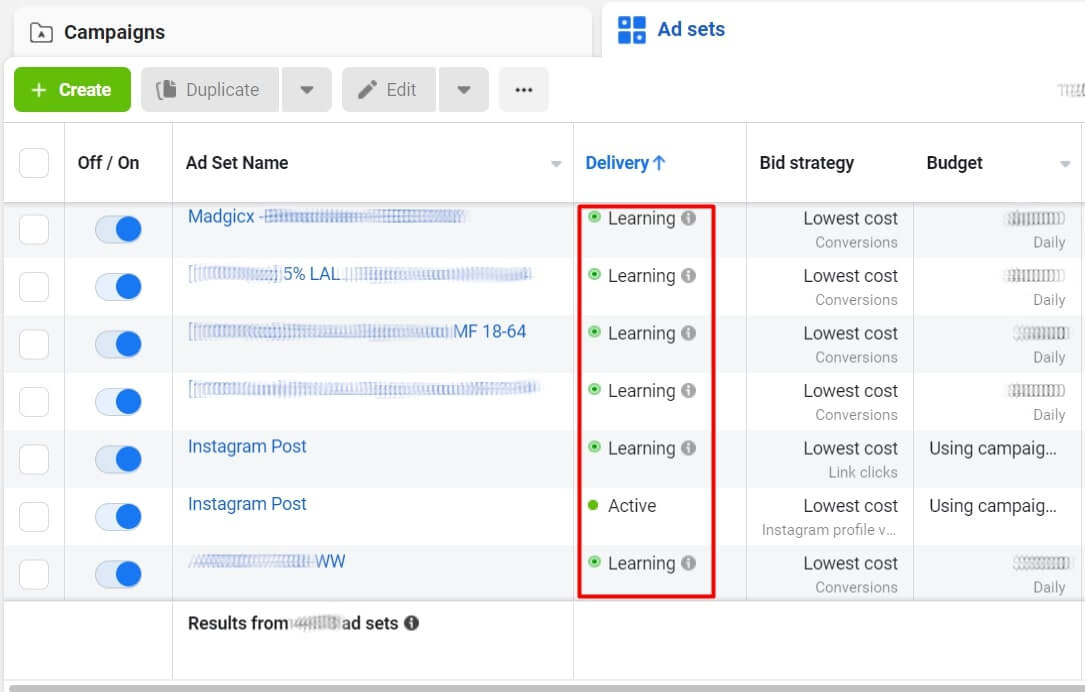
Task: Expand the Duplicate button dropdown arrow
Action: pos(307,89)
